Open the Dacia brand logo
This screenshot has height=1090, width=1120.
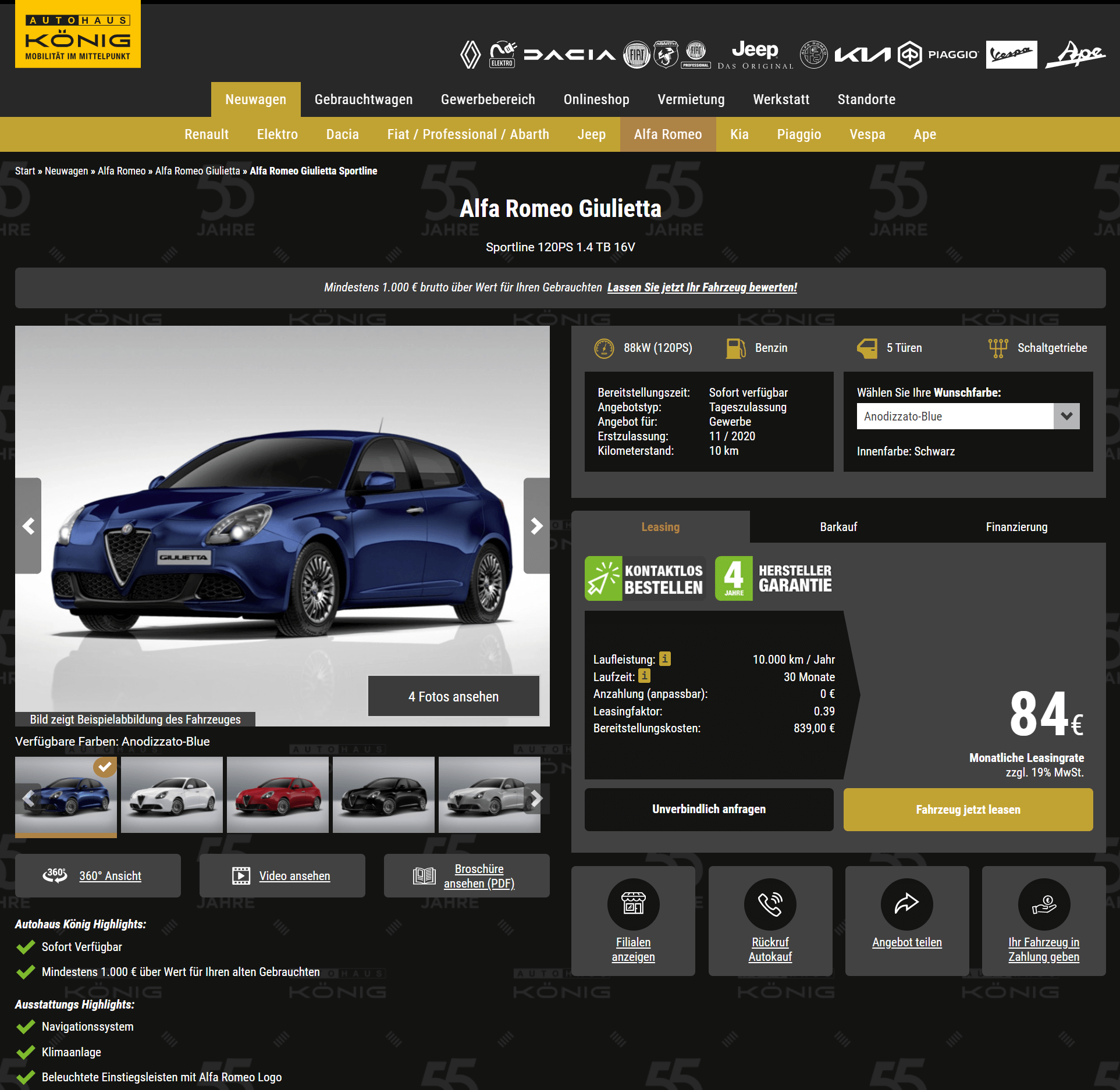pyautogui.click(x=570, y=55)
